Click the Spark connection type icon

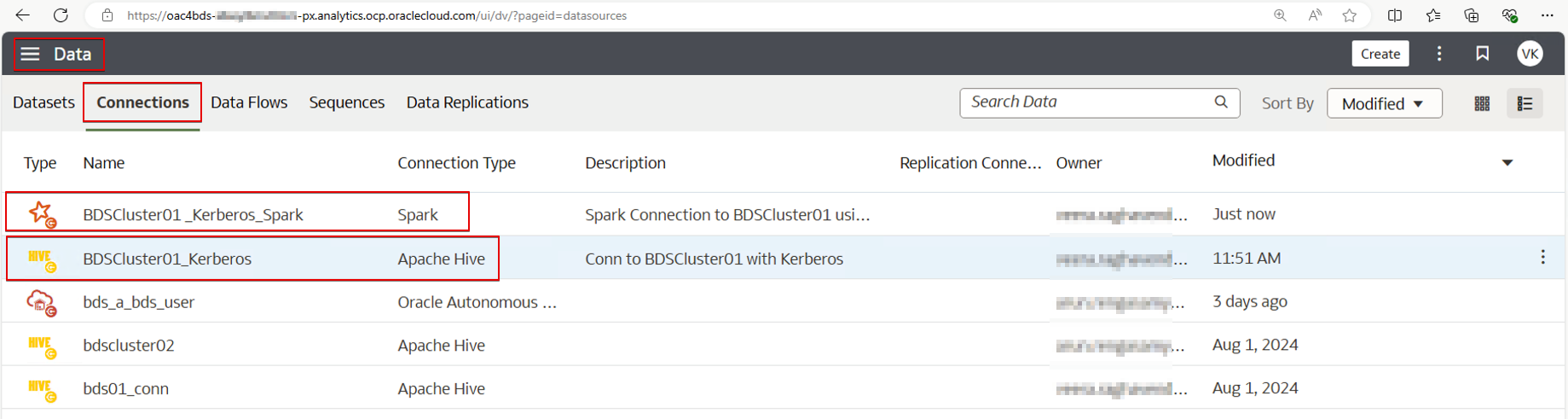pos(41,213)
